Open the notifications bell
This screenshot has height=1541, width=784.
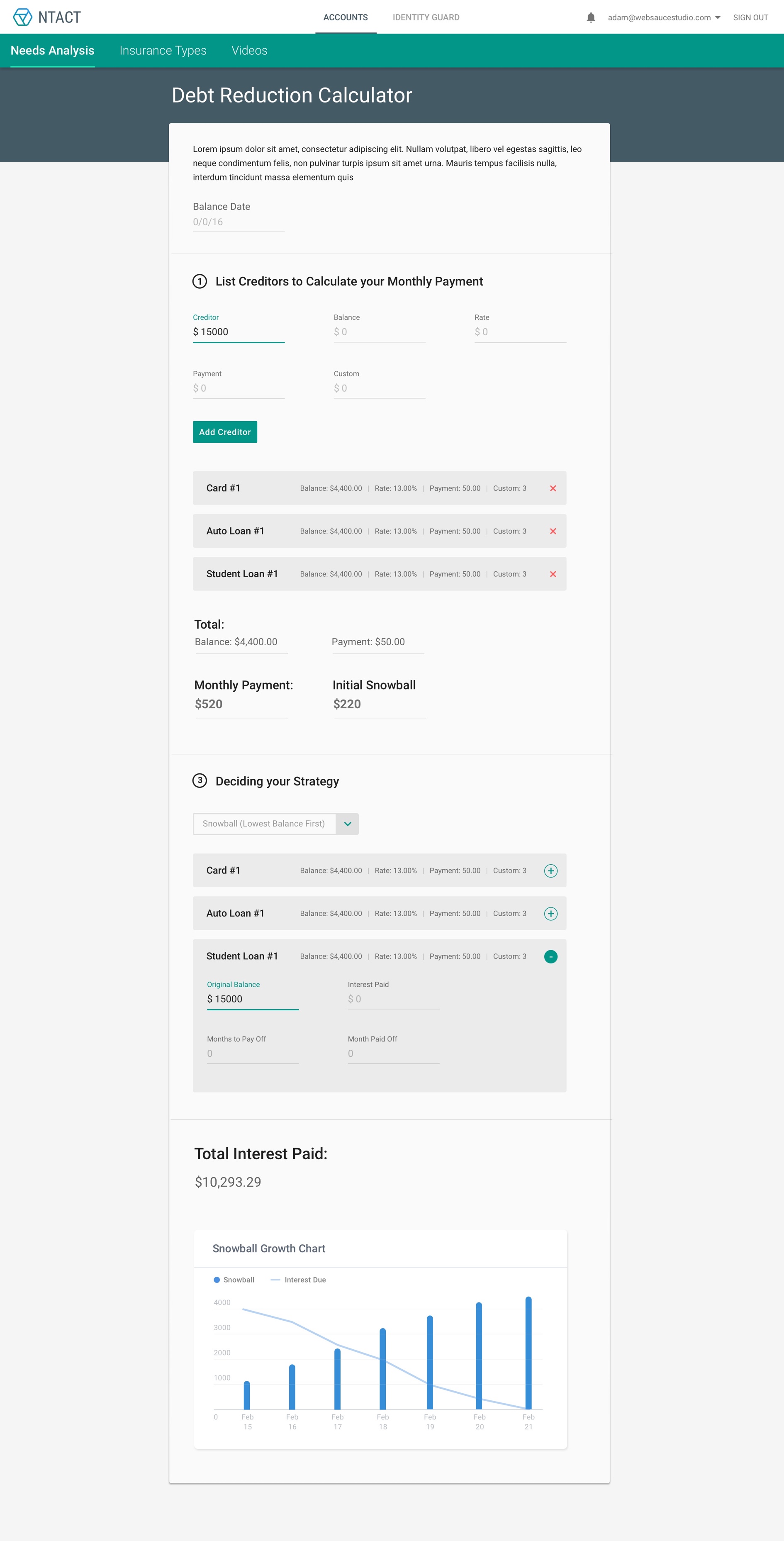[591, 17]
